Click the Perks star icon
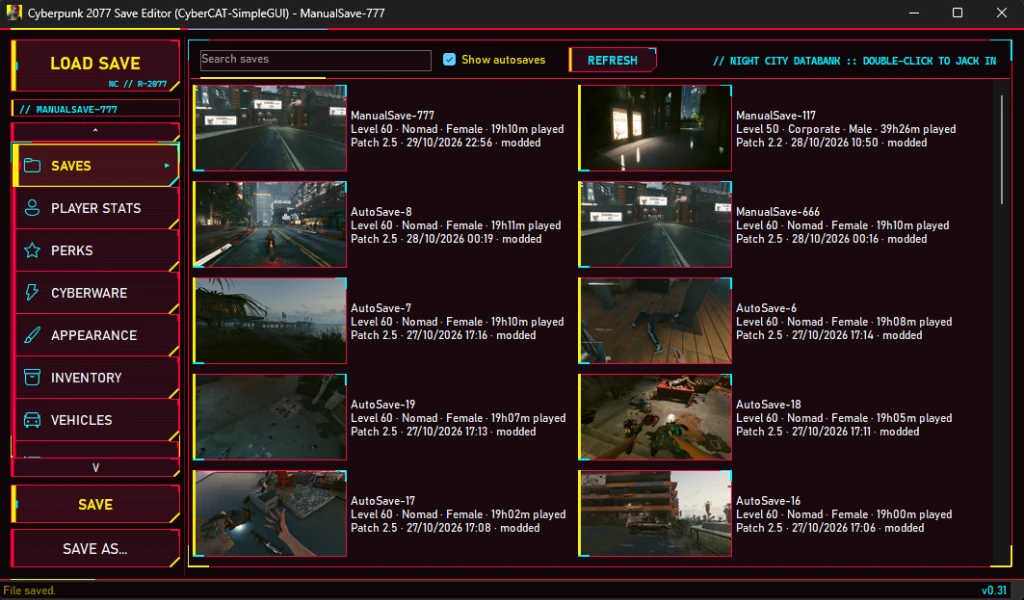Image resolution: width=1024 pixels, height=600 pixels. click(x=32, y=251)
